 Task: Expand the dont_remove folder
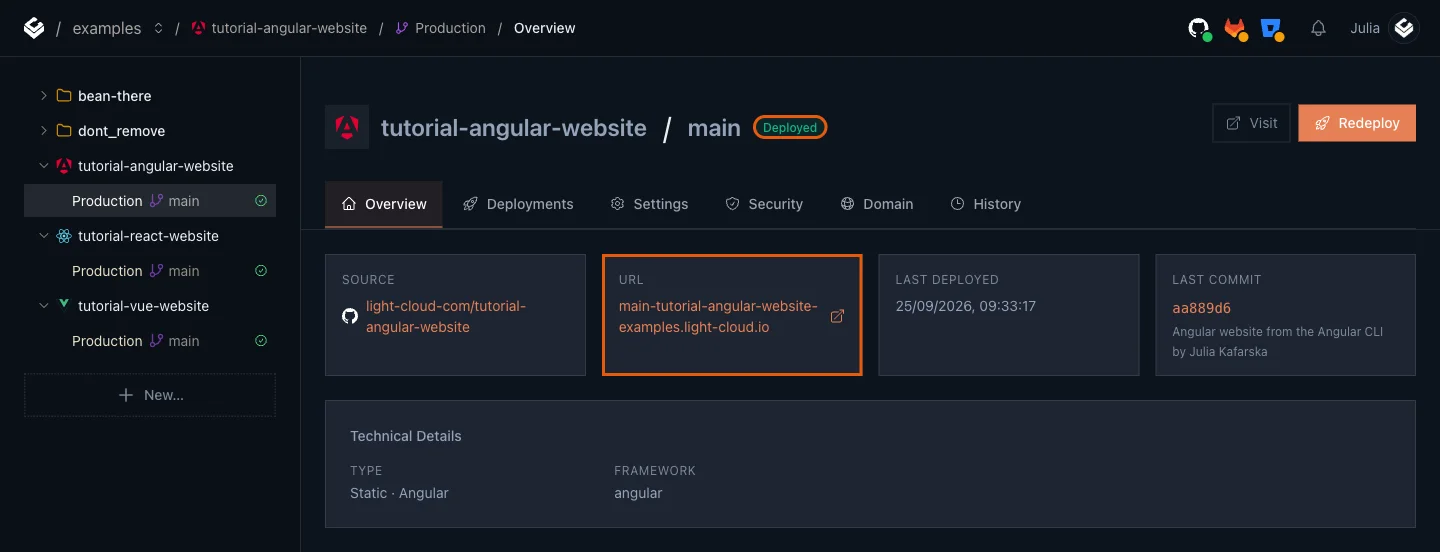[x=43, y=131]
